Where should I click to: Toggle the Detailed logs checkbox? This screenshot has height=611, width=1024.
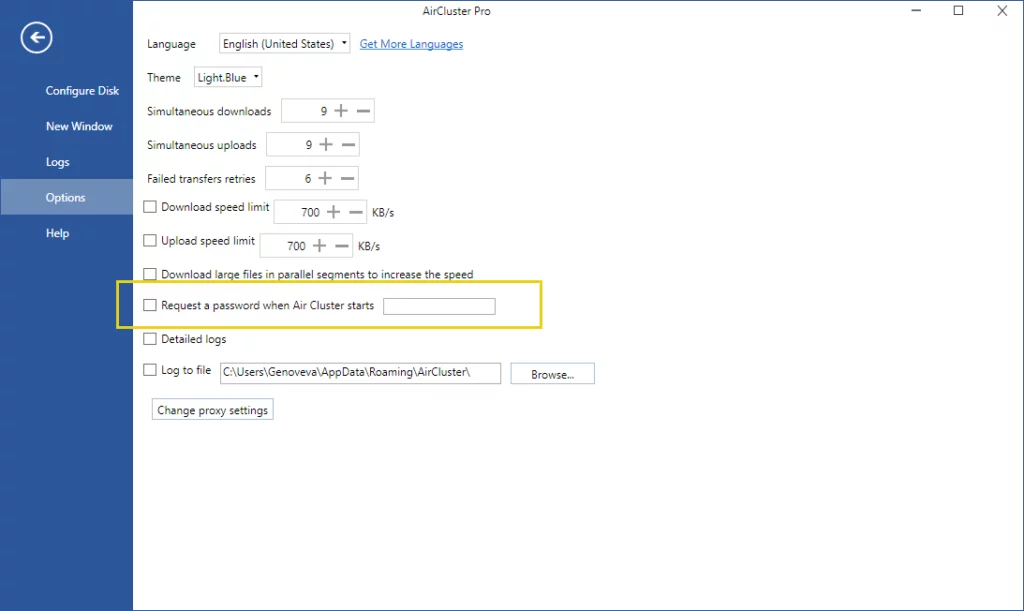(x=151, y=339)
